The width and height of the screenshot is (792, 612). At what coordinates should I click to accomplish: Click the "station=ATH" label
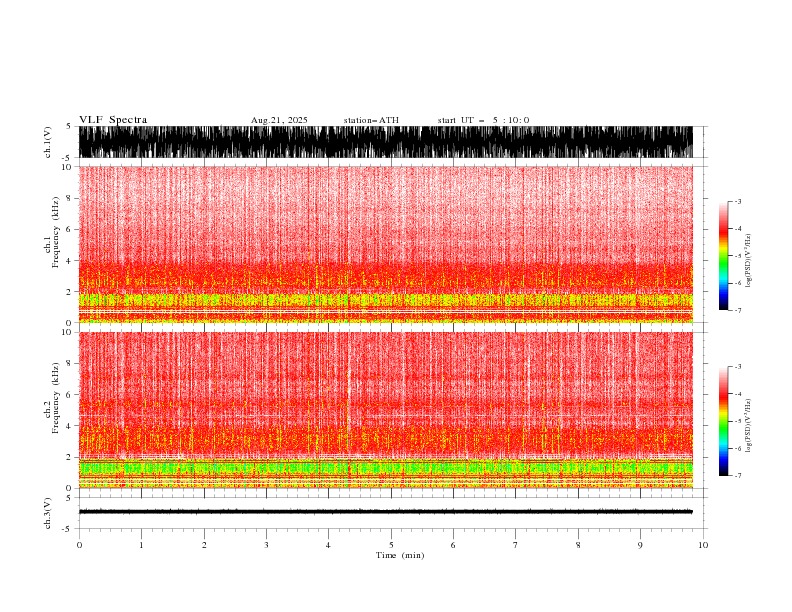pos(371,120)
